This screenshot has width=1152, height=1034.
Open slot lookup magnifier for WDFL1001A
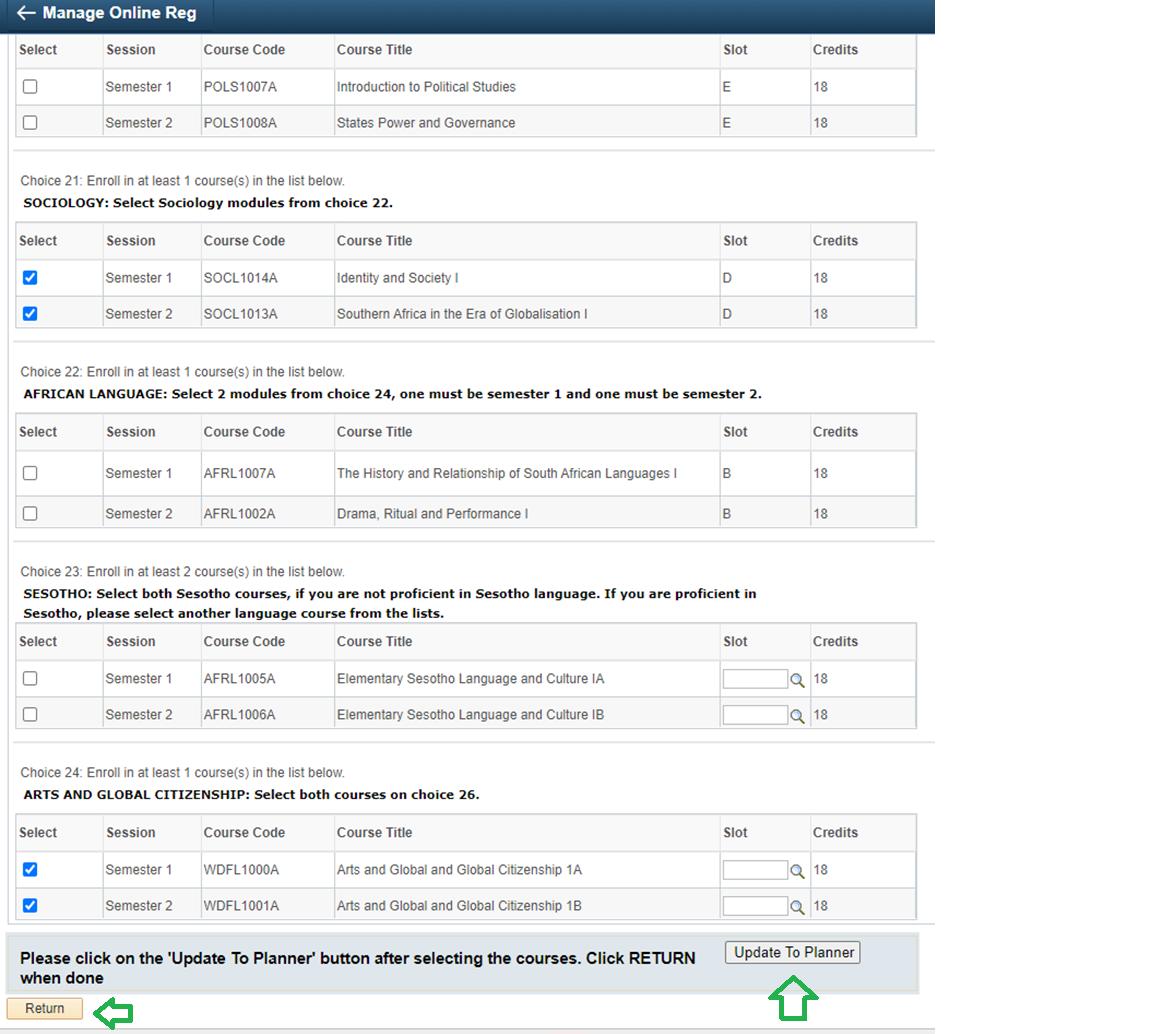click(797, 907)
